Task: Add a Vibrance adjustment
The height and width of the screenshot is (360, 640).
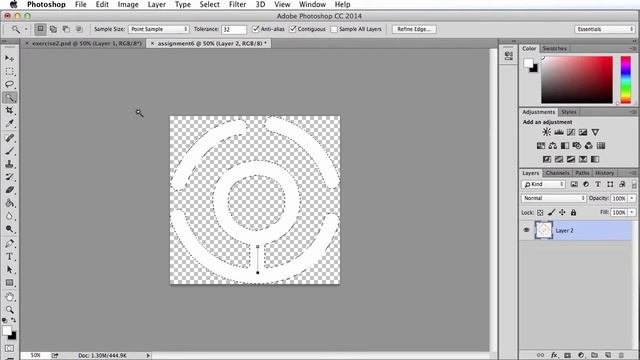Action: tap(595, 132)
